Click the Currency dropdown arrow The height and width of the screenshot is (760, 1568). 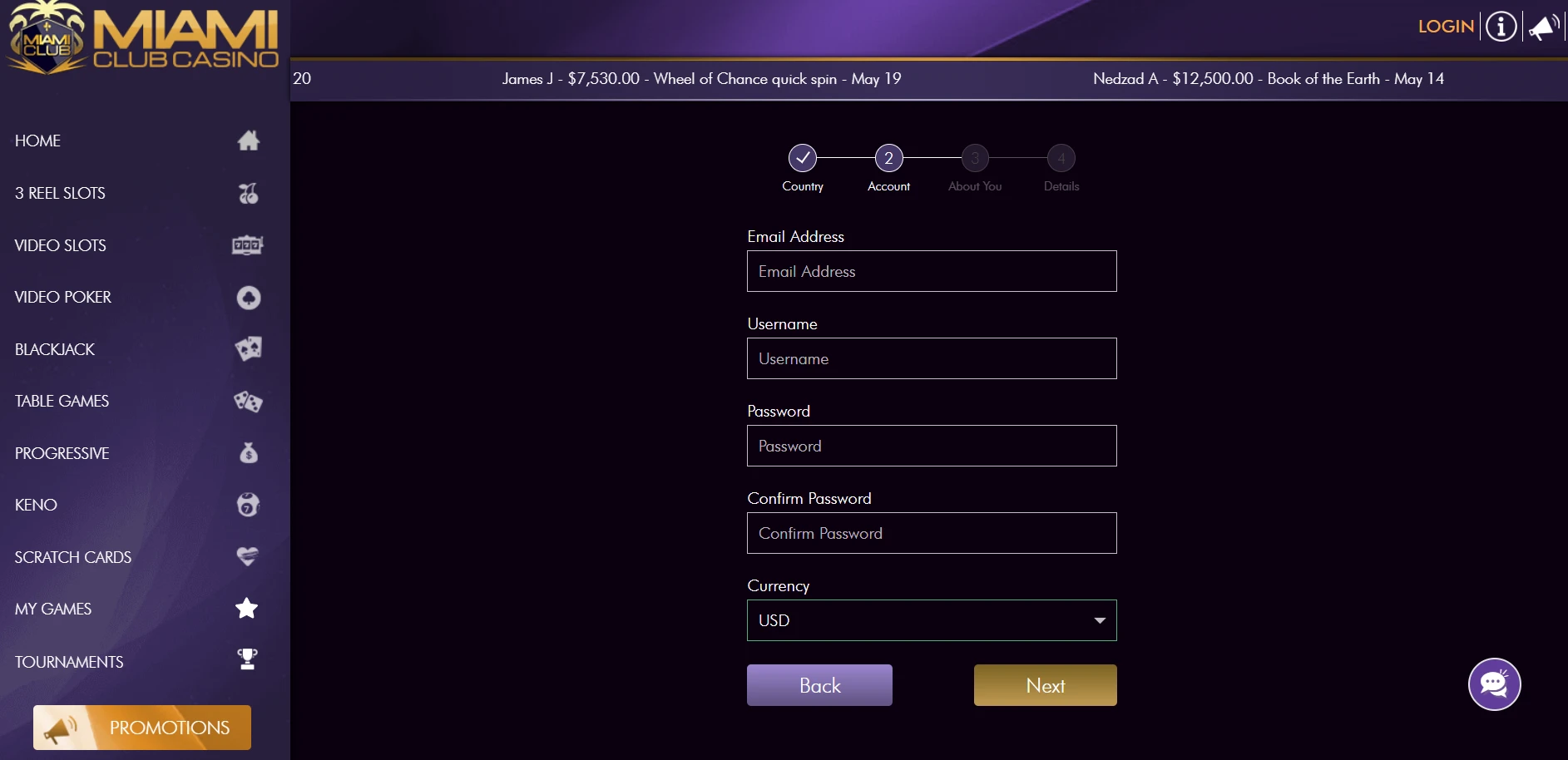click(1100, 620)
